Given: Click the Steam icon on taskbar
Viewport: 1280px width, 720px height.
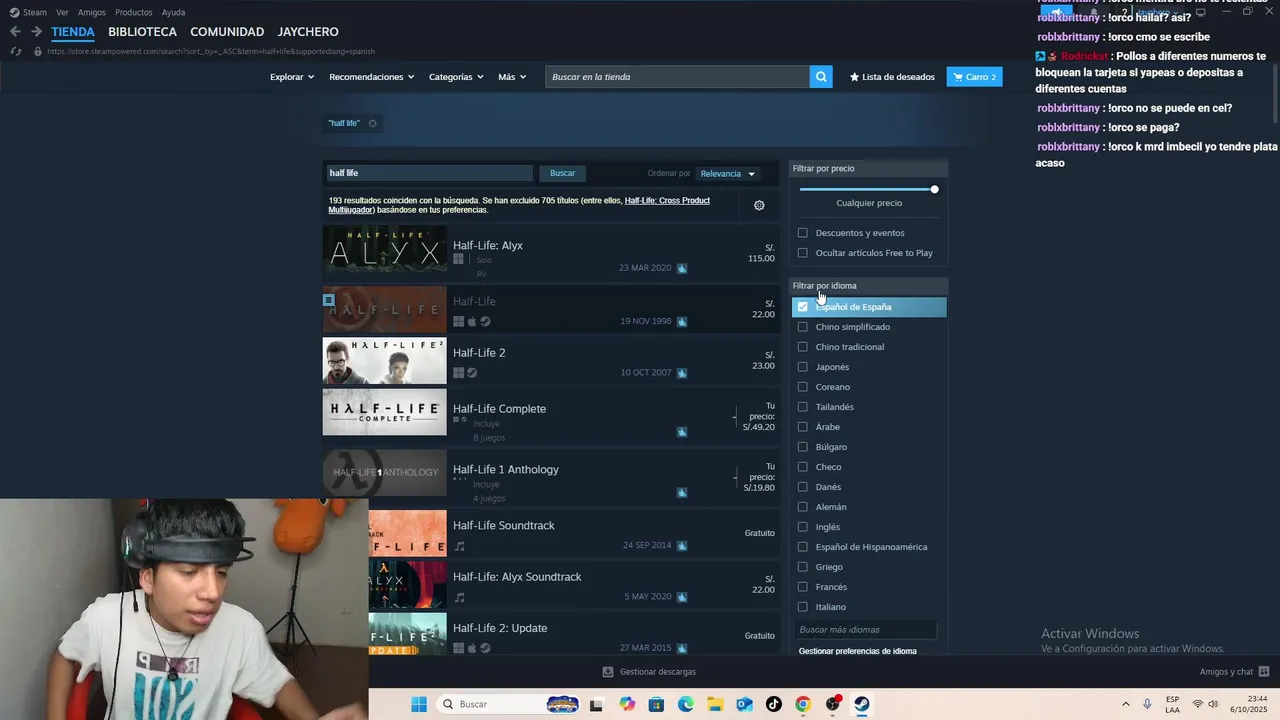Looking at the screenshot, I should coord(861,704).
